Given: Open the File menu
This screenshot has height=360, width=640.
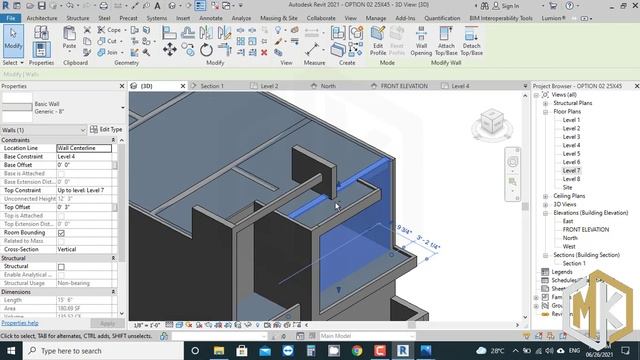Looking at the screenshot, I should pos(11,18).
